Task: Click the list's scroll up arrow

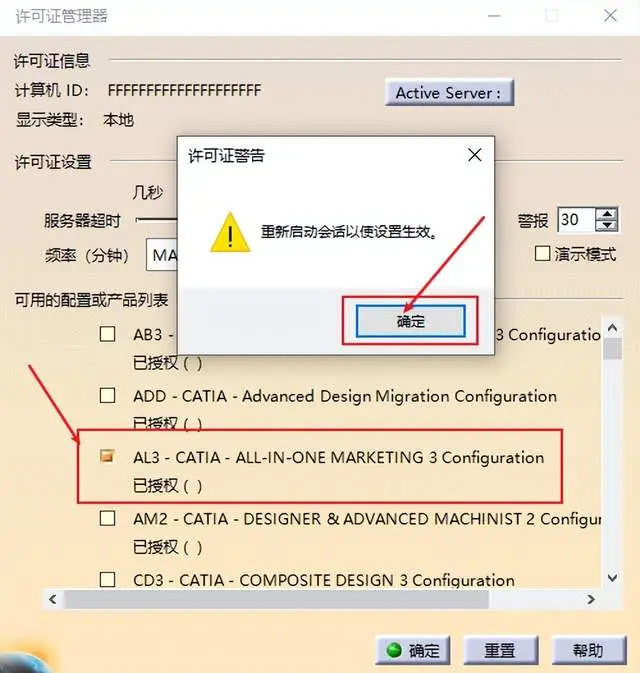Action: coord(613,328)
